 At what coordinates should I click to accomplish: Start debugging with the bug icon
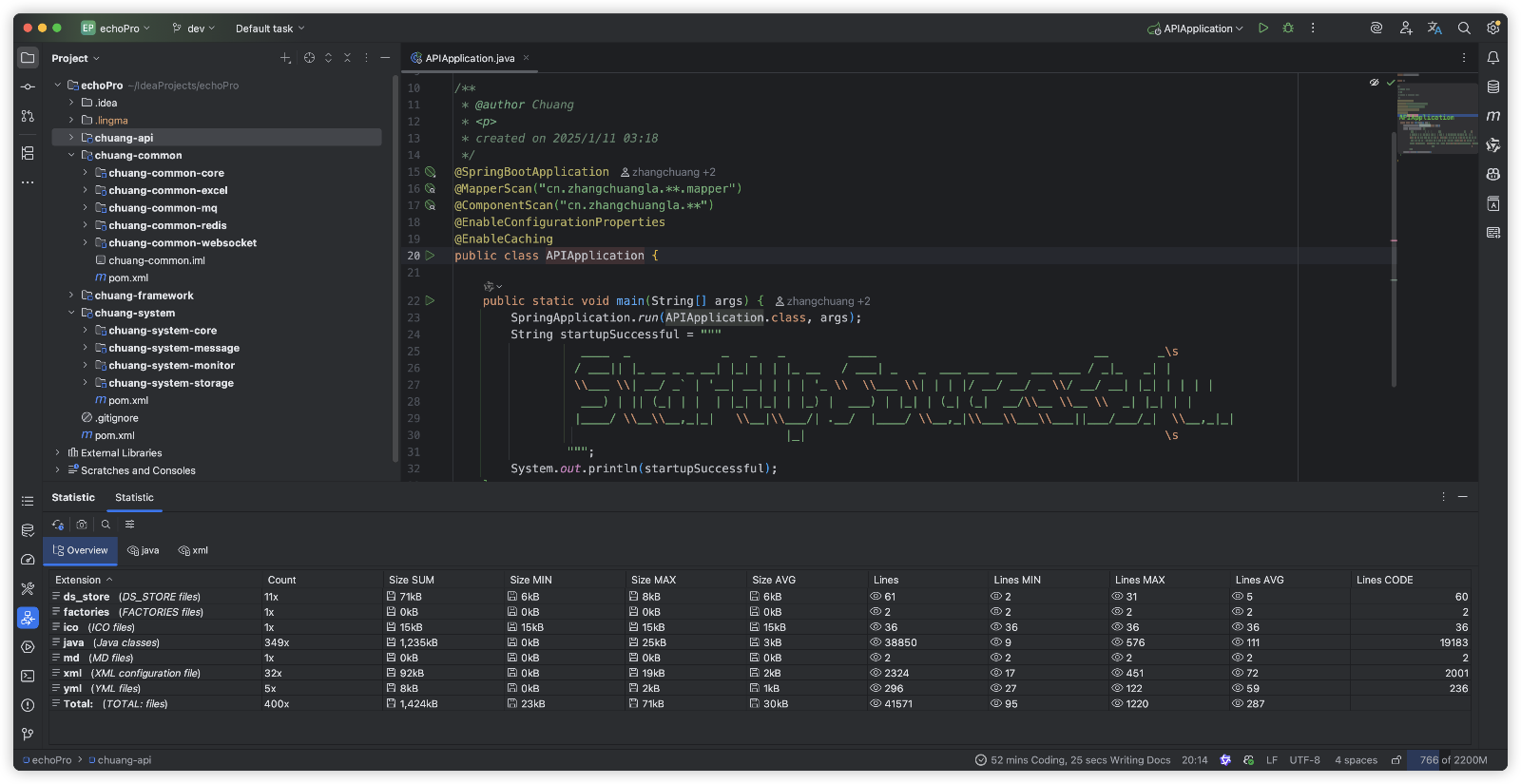point(1288,29)
